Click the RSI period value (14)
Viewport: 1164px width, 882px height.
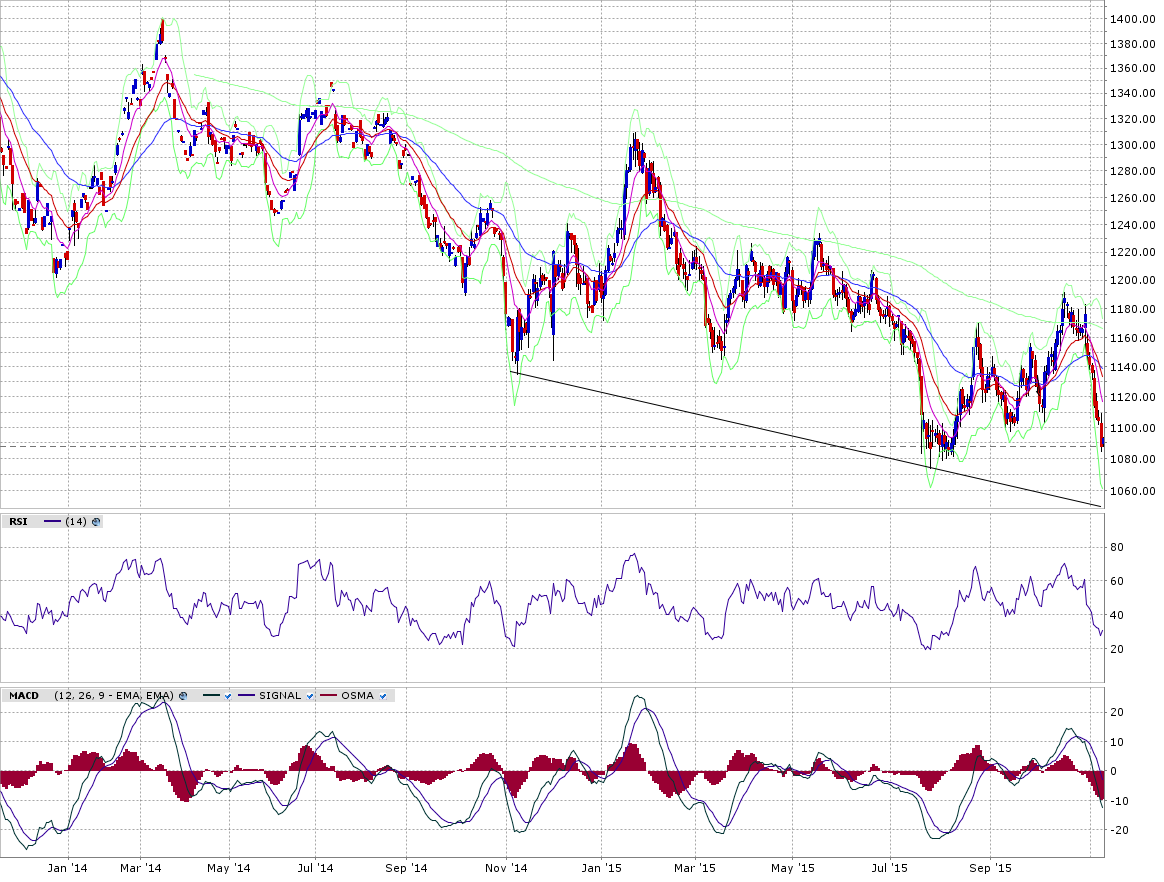click(x=76, y=522)
